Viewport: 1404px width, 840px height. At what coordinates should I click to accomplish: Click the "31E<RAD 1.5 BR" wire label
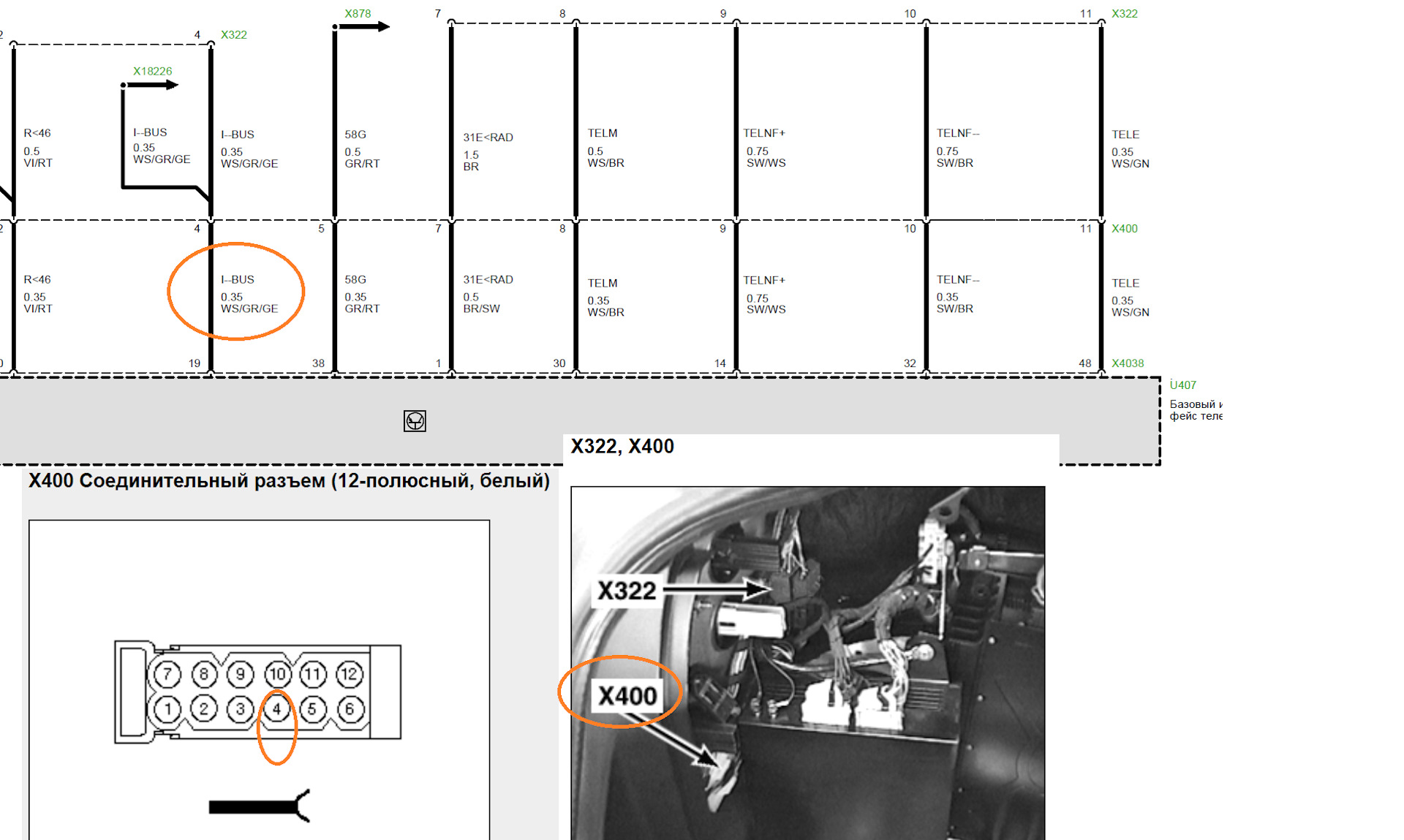[488, 151]
